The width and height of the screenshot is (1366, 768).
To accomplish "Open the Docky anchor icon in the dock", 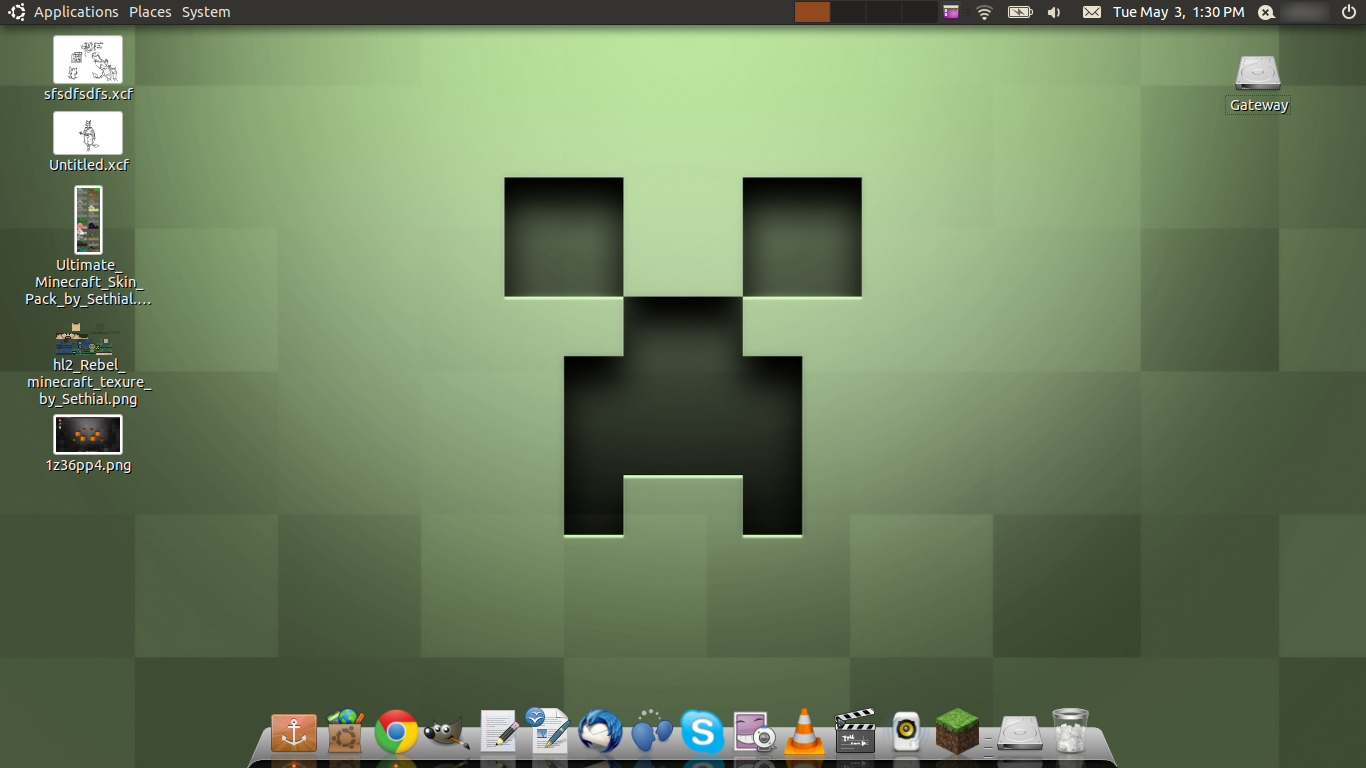I will click(x=294, y=733).
